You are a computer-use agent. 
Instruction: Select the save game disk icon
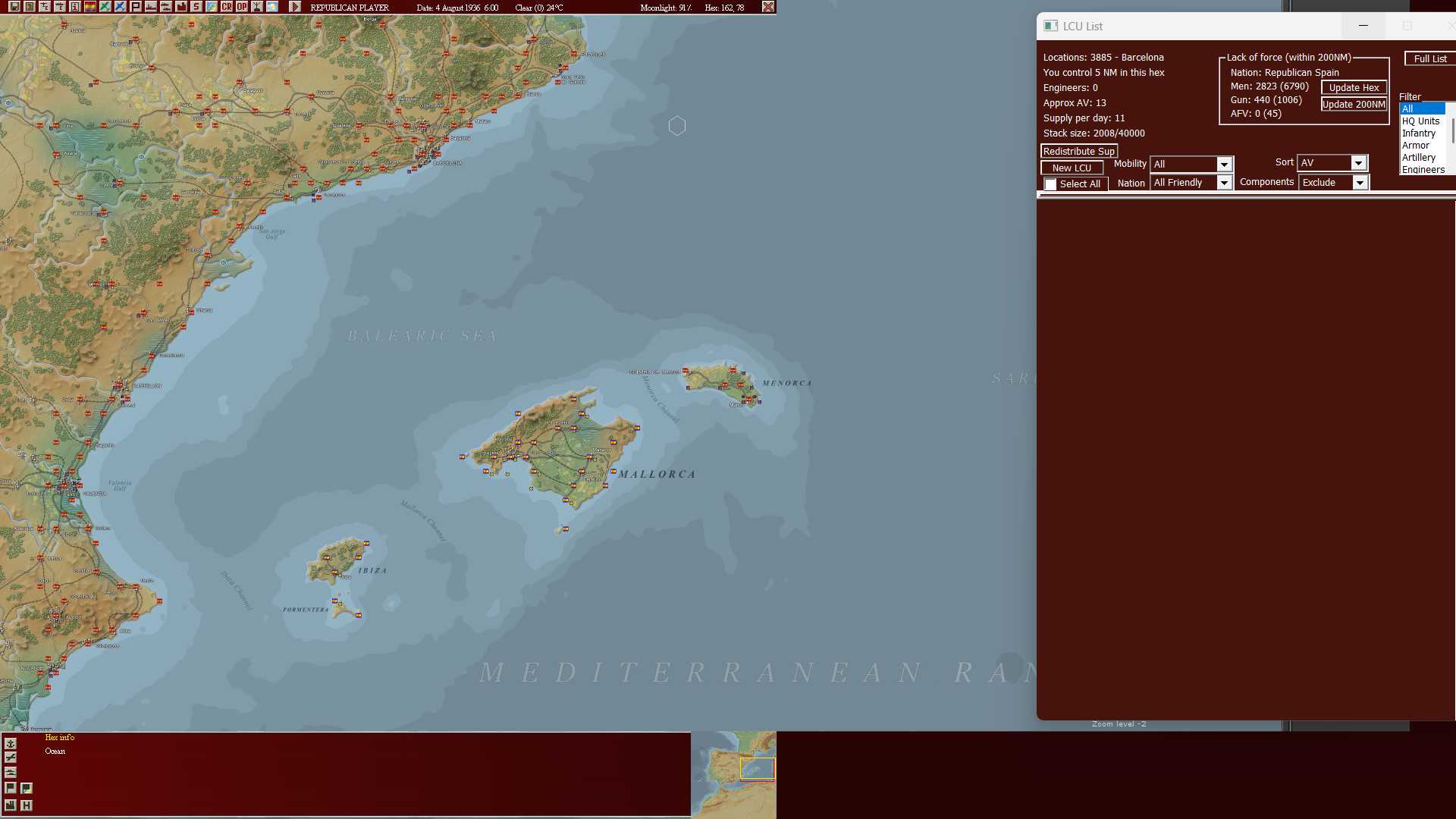[14, 7]
